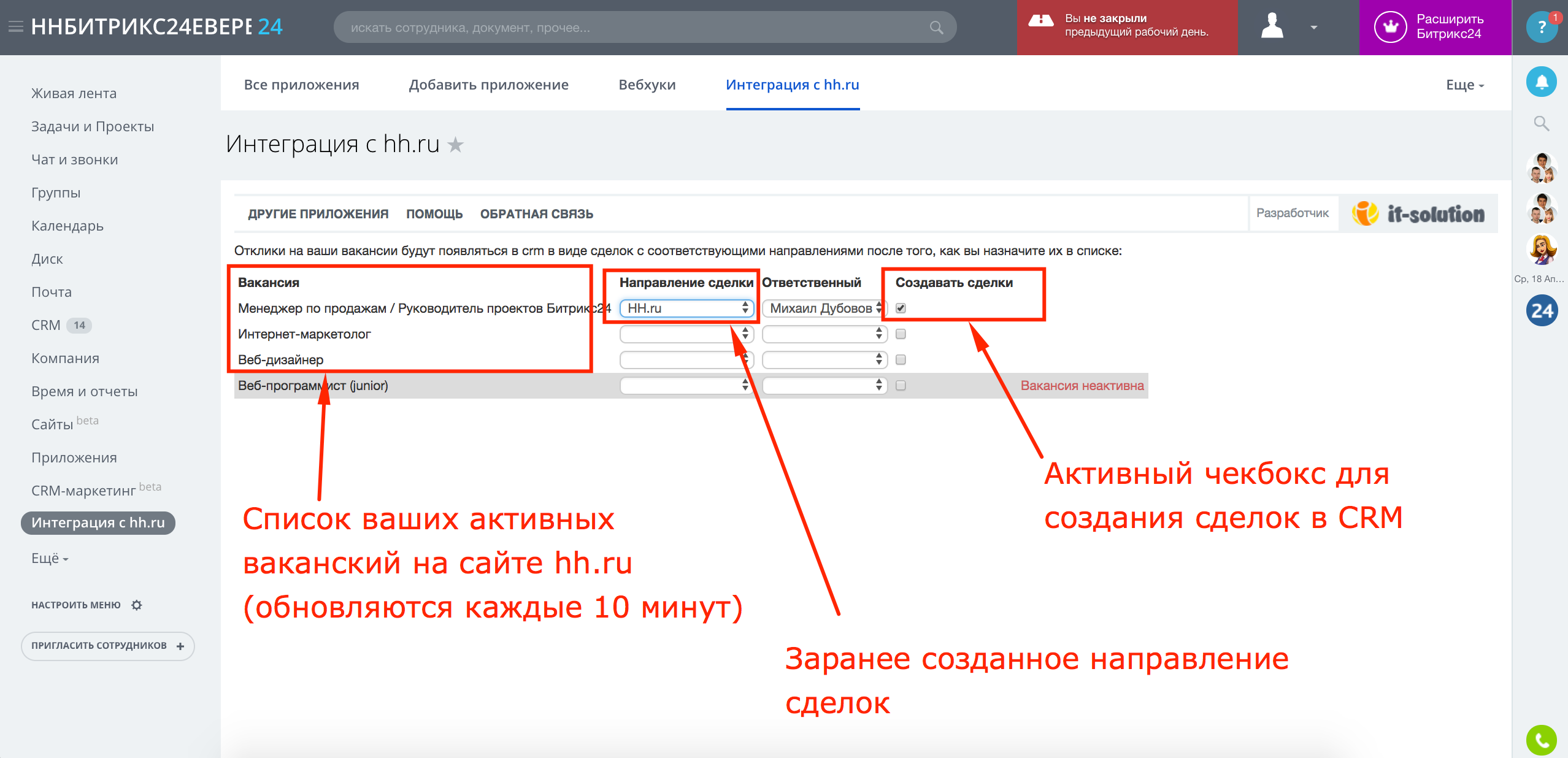Open Чат и звонки in sidebar

[74, 159]
